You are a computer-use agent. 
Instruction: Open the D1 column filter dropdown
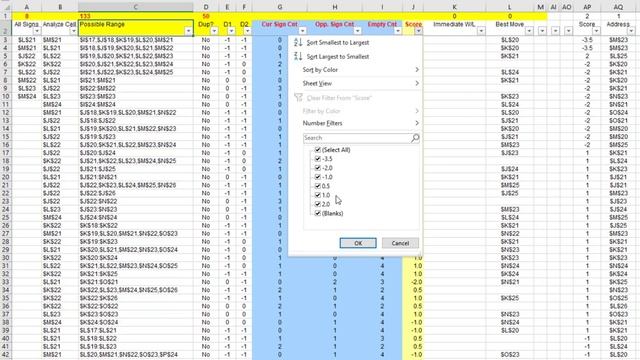pos(231,31)
